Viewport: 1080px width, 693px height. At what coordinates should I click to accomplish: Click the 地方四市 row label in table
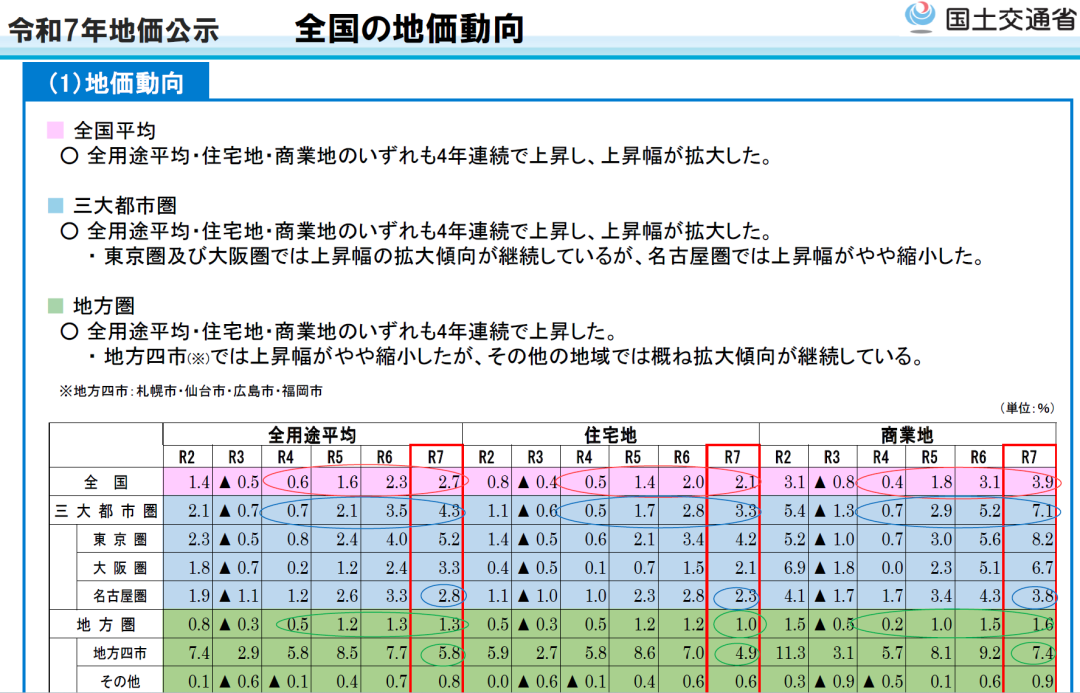pos(120,654)
